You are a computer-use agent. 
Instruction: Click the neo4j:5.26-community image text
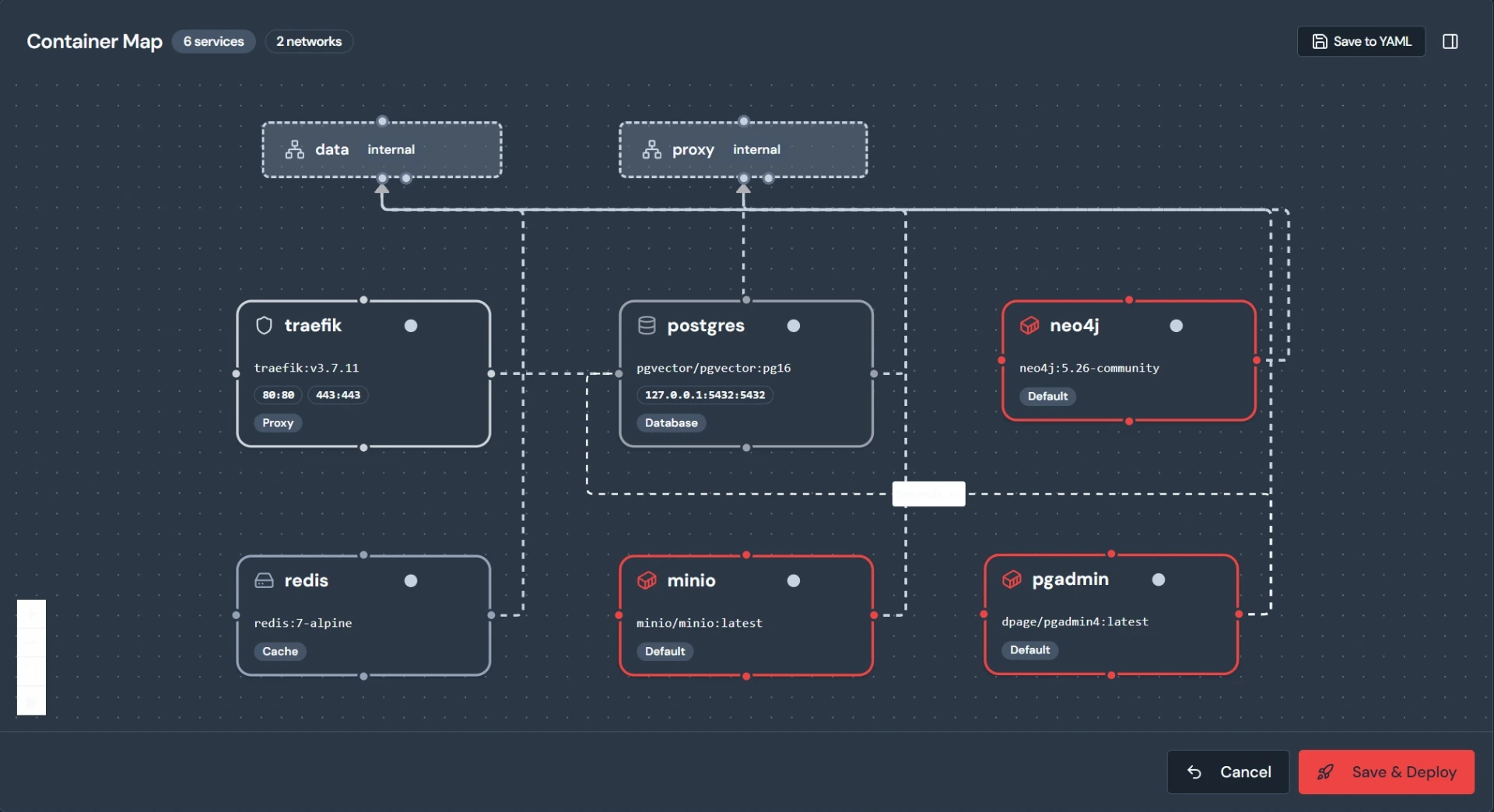click(x=1089, y=368)
